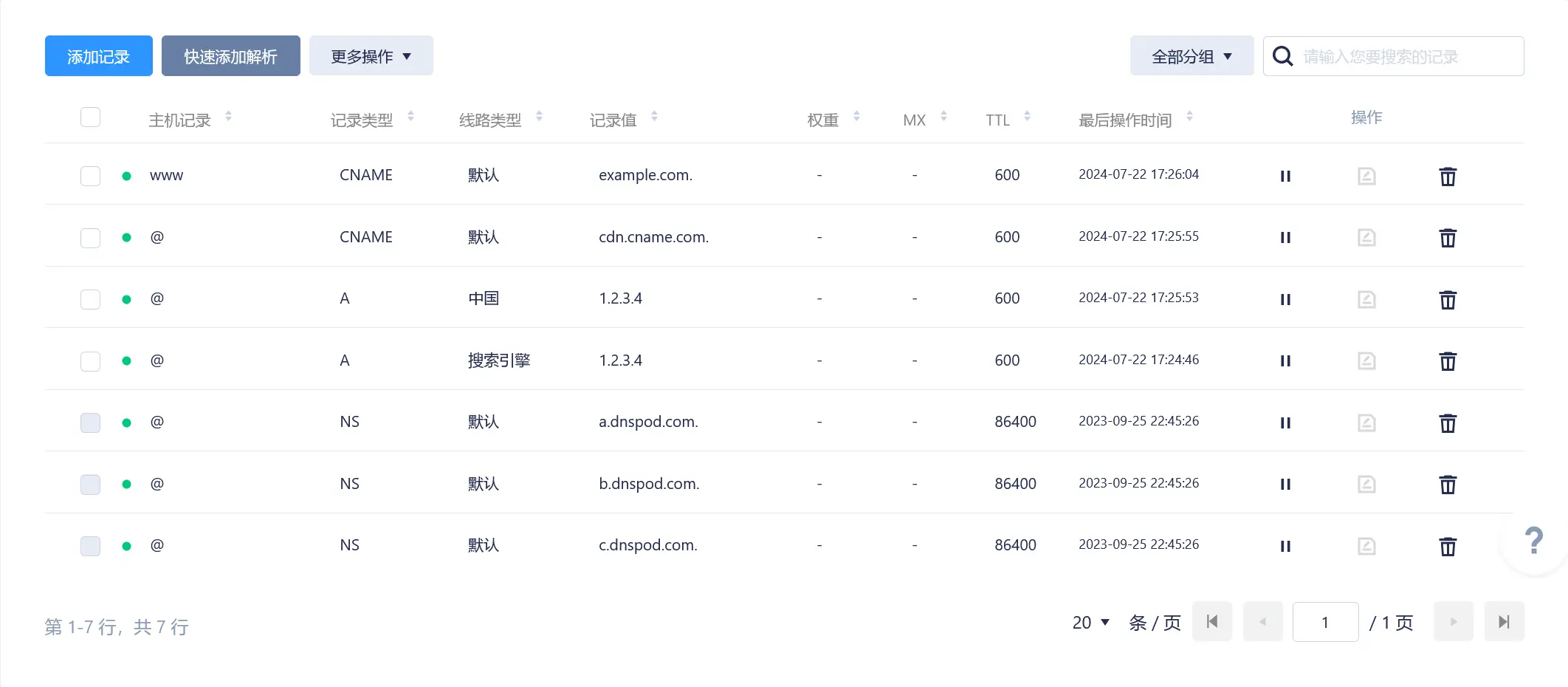Edit remark for b.dnspod.com. record
Viewport: 1568px width, 687px height.
(1366, 485)
